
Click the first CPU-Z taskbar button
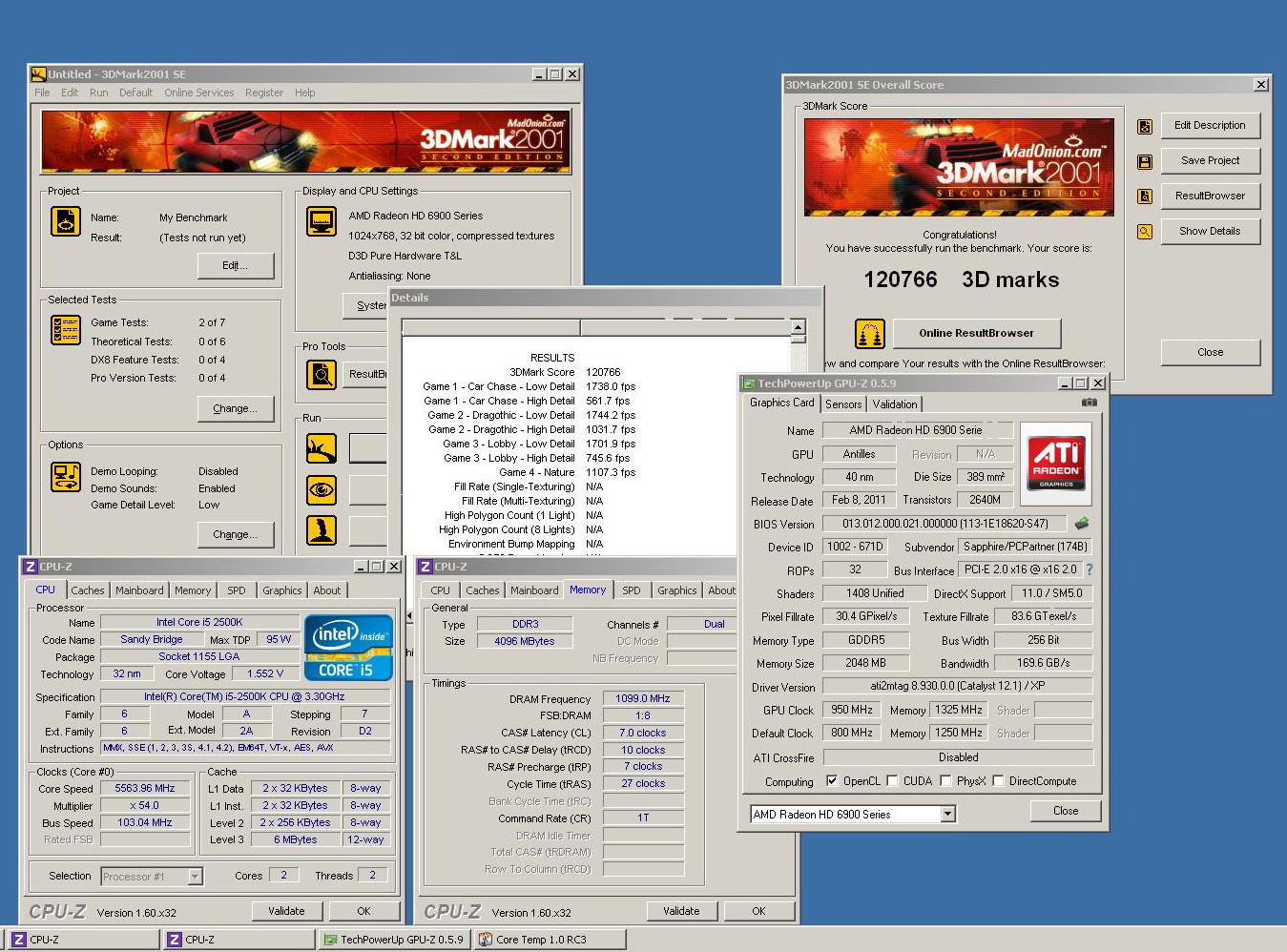[x=82, y=940]
